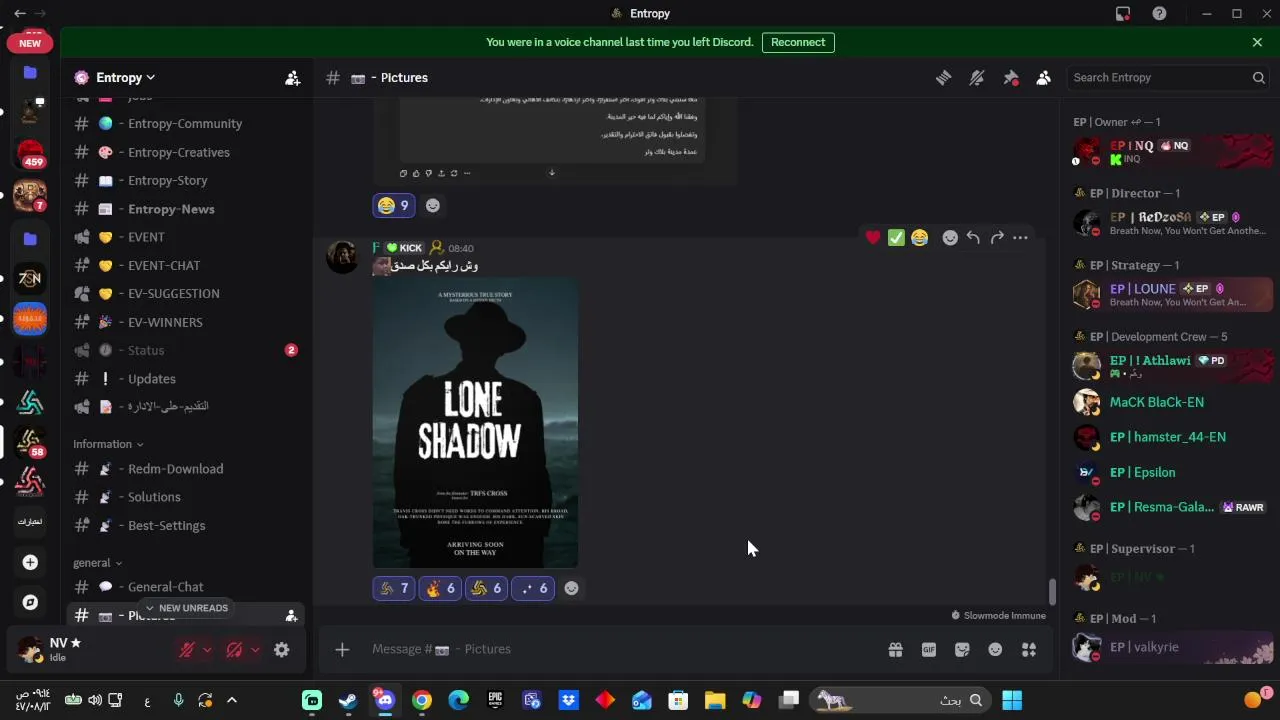The image size is (1280, 720).
Task: Add green check mark reaction to message
Action: pyautogui.click(x=896, y=237)
